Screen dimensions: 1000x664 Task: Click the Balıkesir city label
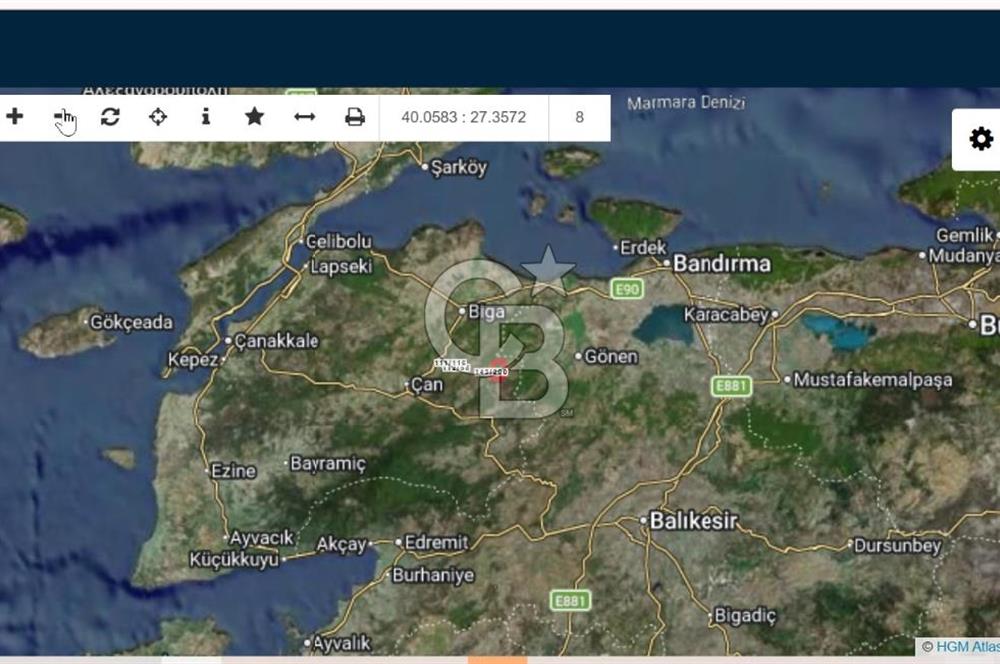tap(693, 520)
